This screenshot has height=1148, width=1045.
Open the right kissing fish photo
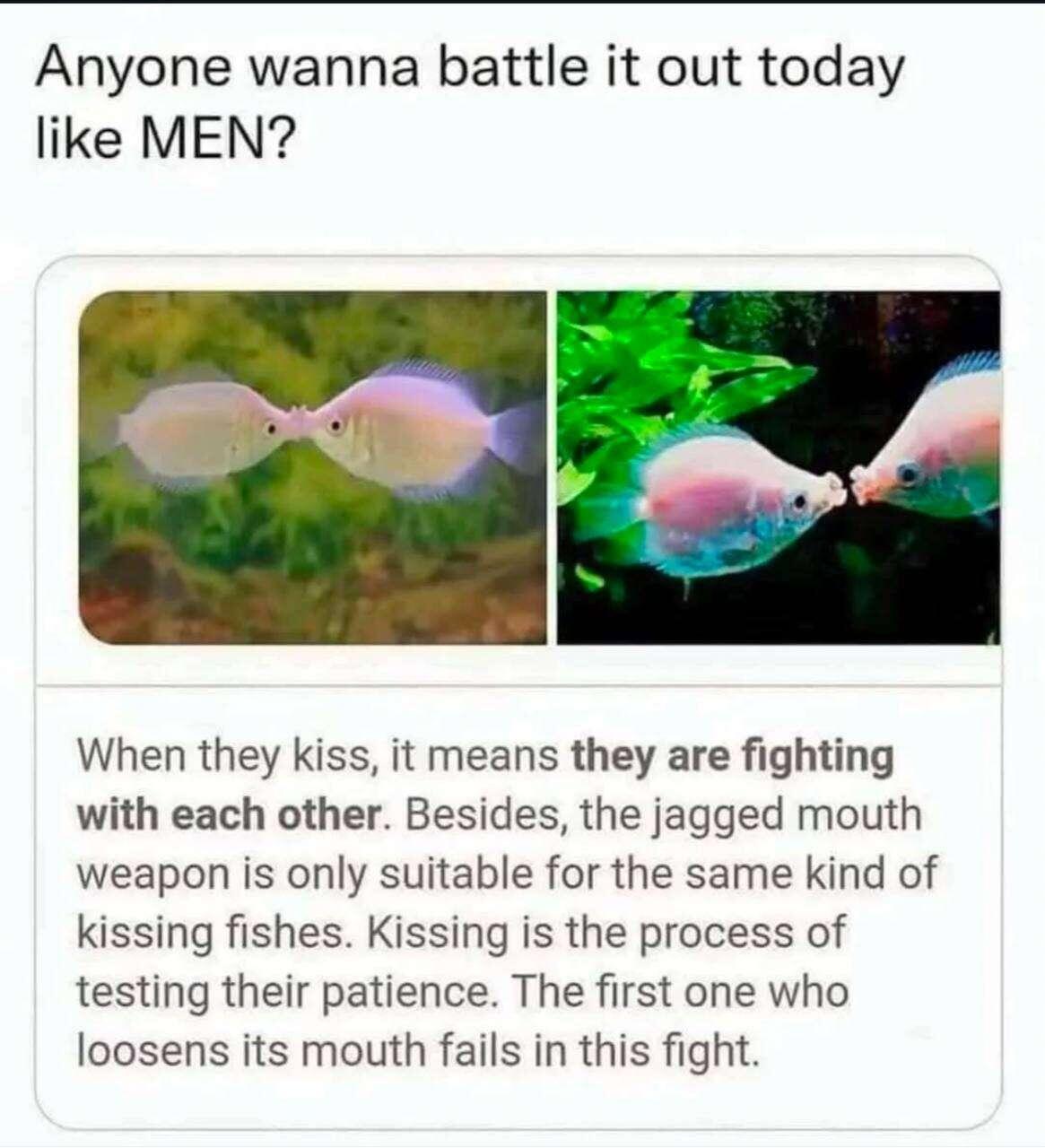click(x=779, y=467)
